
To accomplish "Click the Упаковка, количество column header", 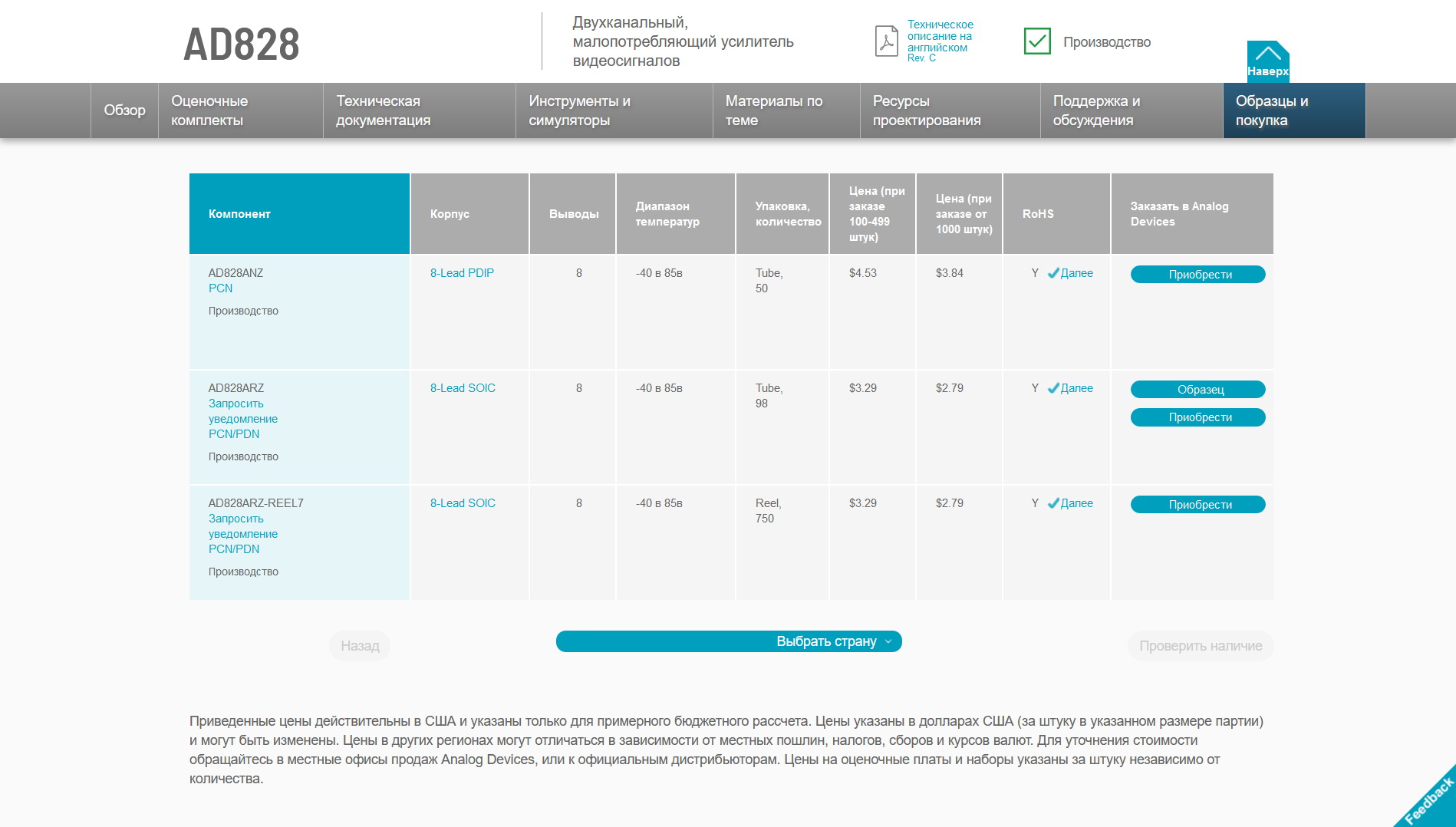I will point(782,214).
